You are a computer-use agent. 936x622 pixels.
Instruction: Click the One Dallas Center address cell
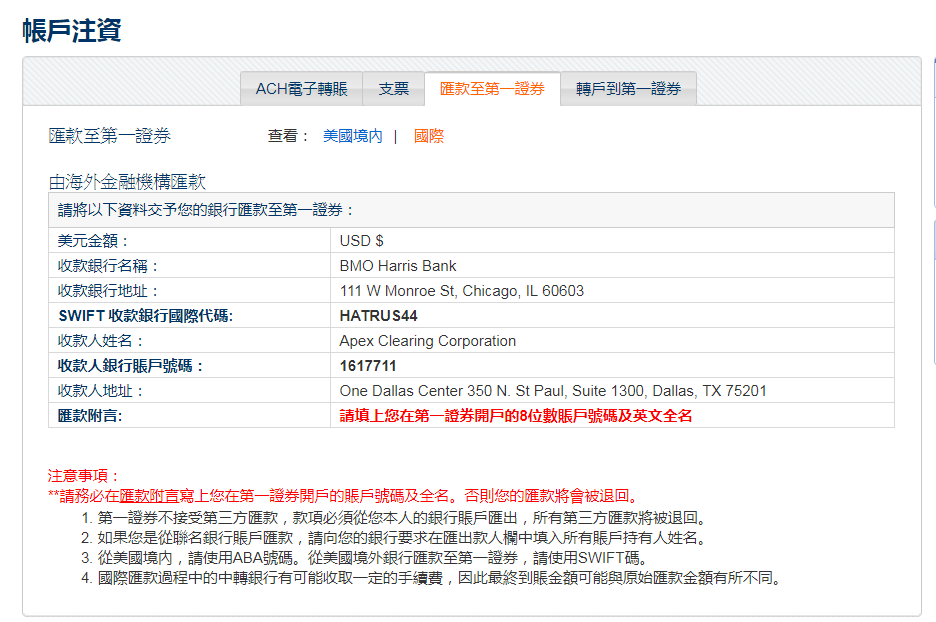[x=612, y=391]
